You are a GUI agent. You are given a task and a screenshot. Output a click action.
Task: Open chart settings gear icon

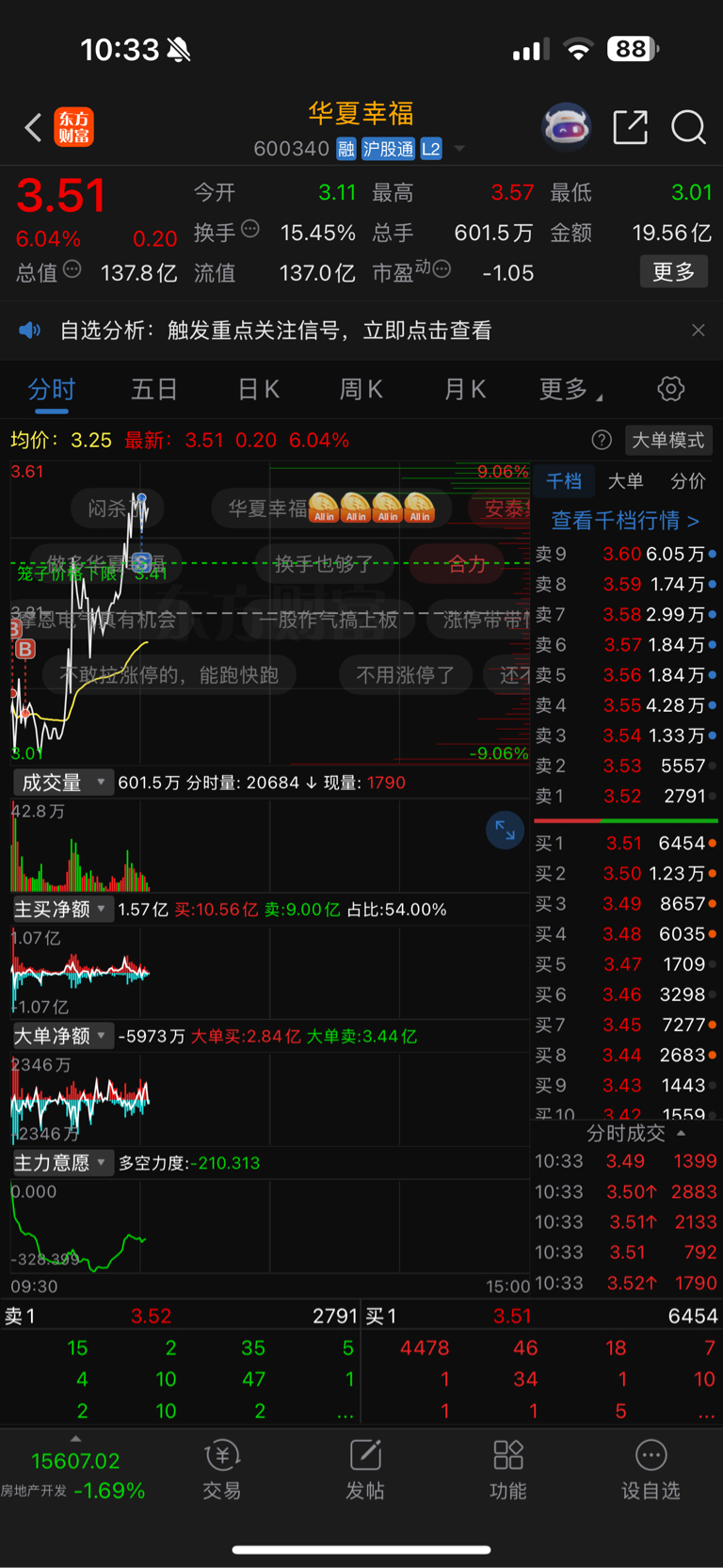670,388
